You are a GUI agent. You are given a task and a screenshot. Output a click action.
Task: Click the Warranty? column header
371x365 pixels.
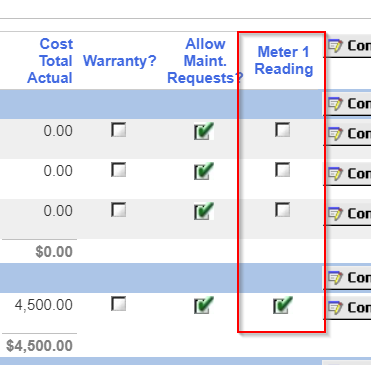pos(120,61)
